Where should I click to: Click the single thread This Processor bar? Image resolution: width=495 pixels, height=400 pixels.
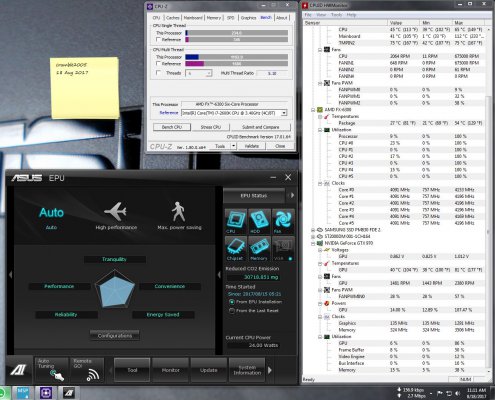click(237, 33)
